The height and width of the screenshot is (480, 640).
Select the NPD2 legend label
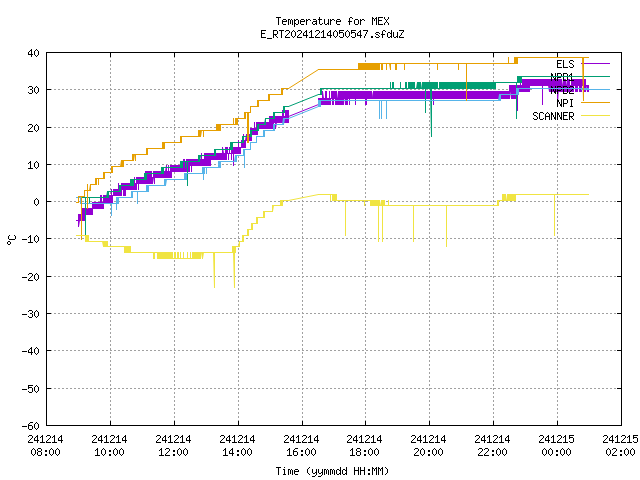562,90
